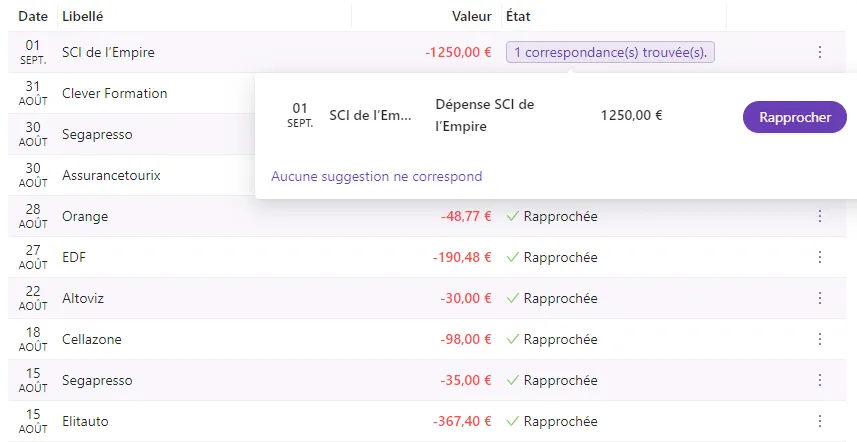Click the Rapprocher button

pos(795,117)
